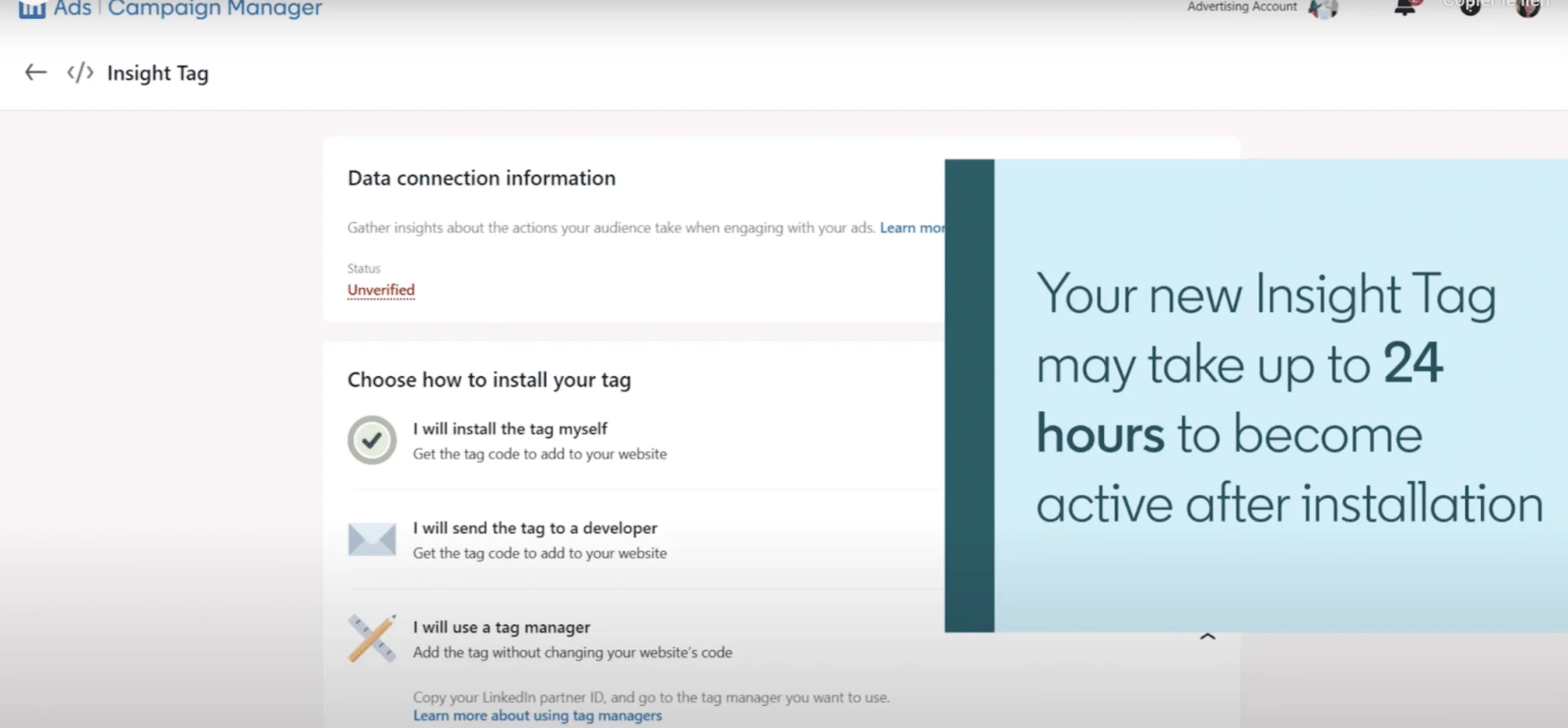Click the 'Data connection information' heading
The width and height of the screenshot is (1568, 728).
pos(481,178)
